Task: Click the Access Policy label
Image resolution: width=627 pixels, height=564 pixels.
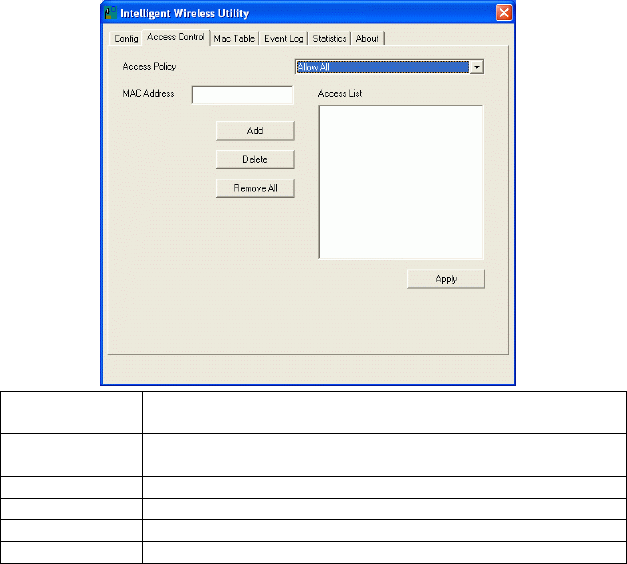Action: point(150,67)
